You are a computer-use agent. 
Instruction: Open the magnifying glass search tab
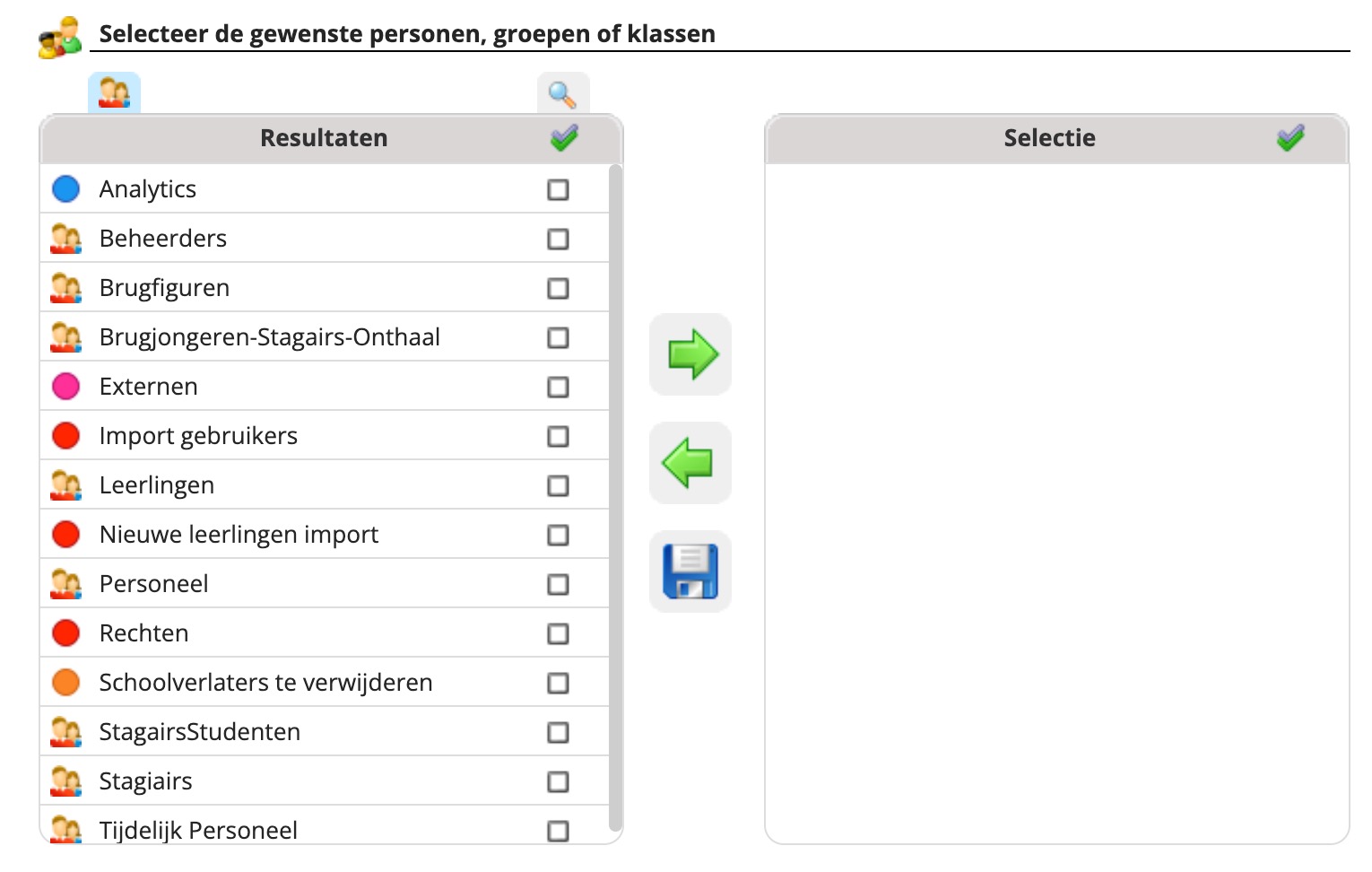click(562, 93)
